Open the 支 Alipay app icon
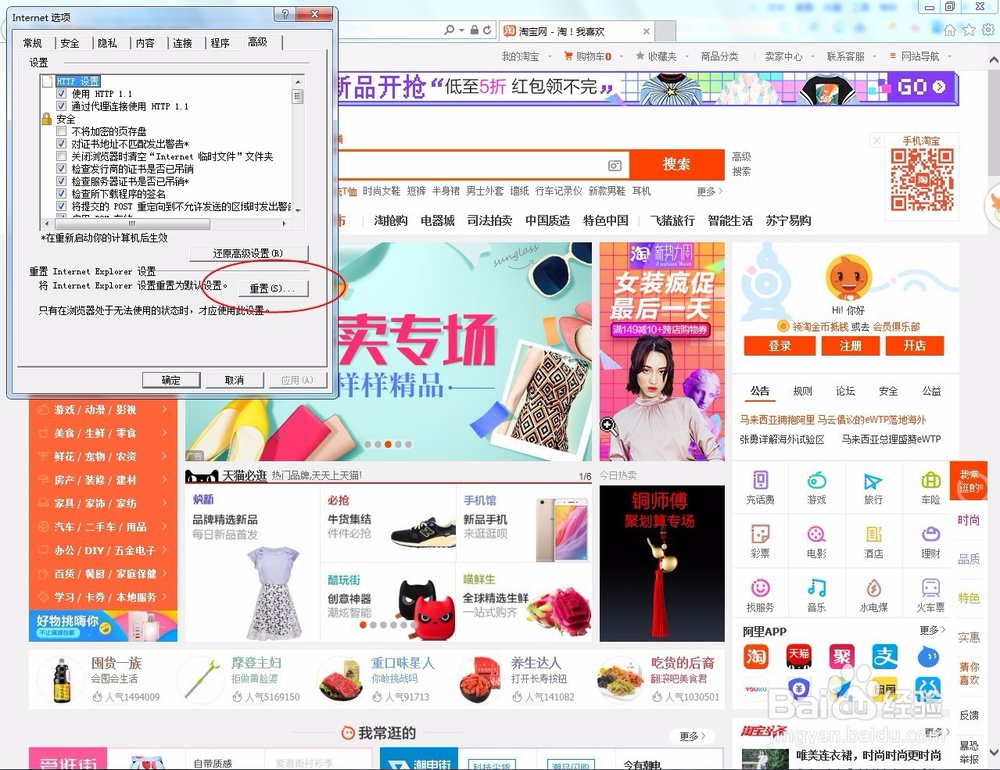 pyautogui.click(x=885, y=656)
